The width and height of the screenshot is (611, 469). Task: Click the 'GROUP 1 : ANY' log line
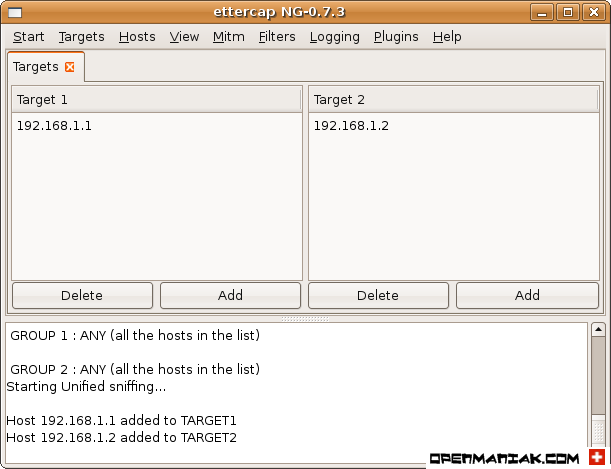coord(135,335)
